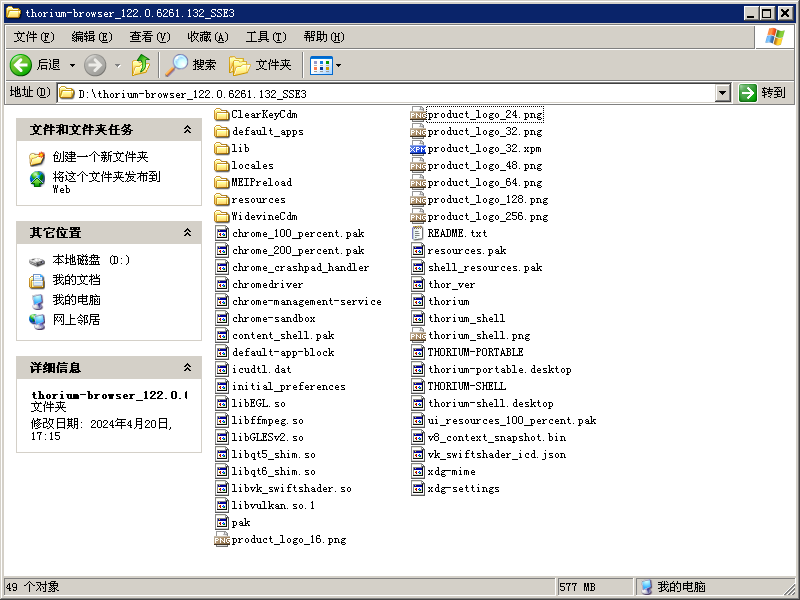Expand the Views dropdown arrow
This screenshot has width=800, height=600.
pyautogui.click(x=338, y=65)
